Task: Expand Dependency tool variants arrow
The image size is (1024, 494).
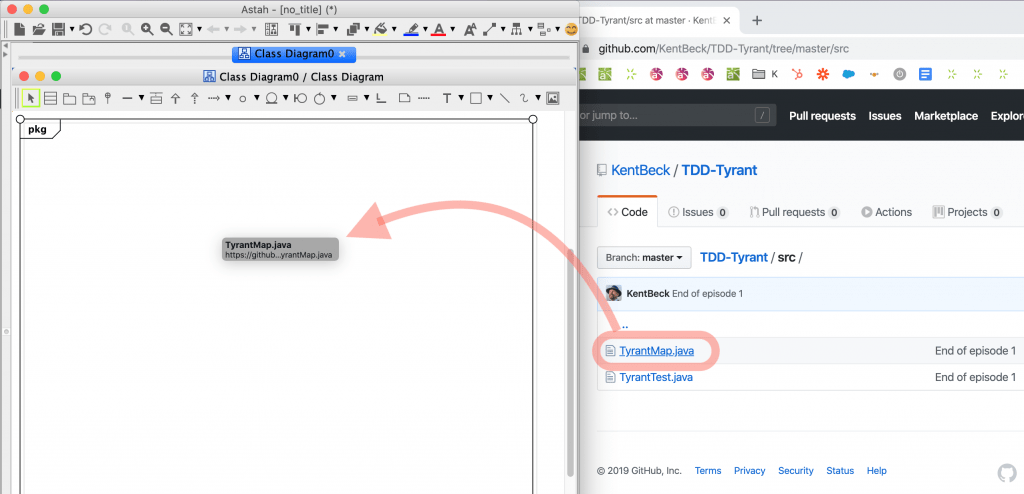Action: point(228,98)
